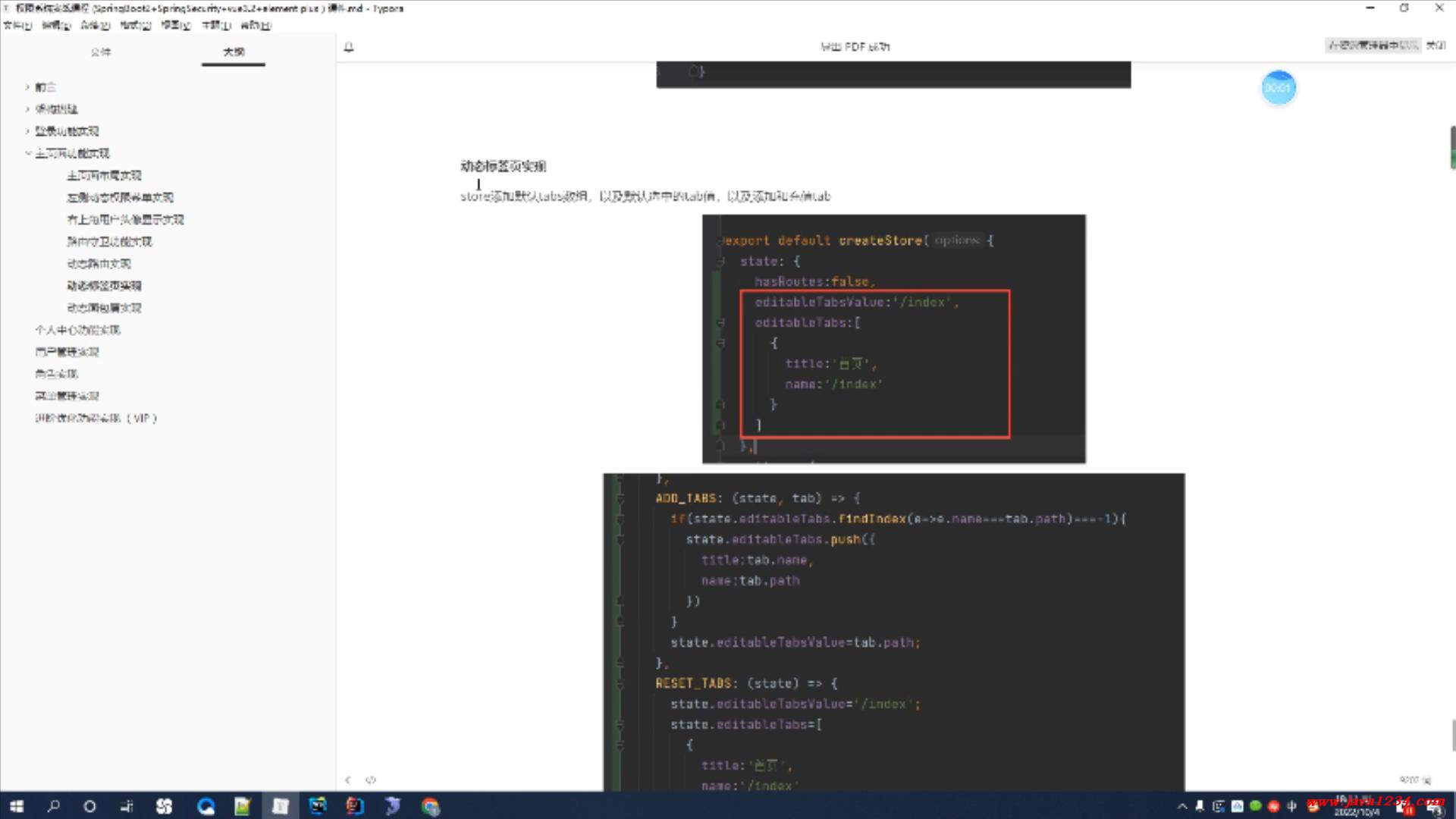This screenshot has width=1456, height=819.
Task: Navigate to 动态路由实现 in outline
Action: click(x=99, y=263)
